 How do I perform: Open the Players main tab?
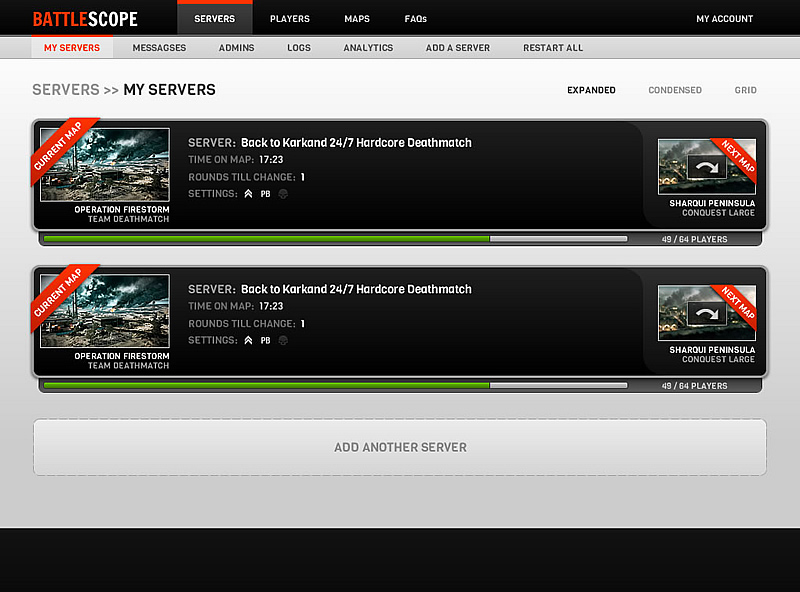point(290,19)
